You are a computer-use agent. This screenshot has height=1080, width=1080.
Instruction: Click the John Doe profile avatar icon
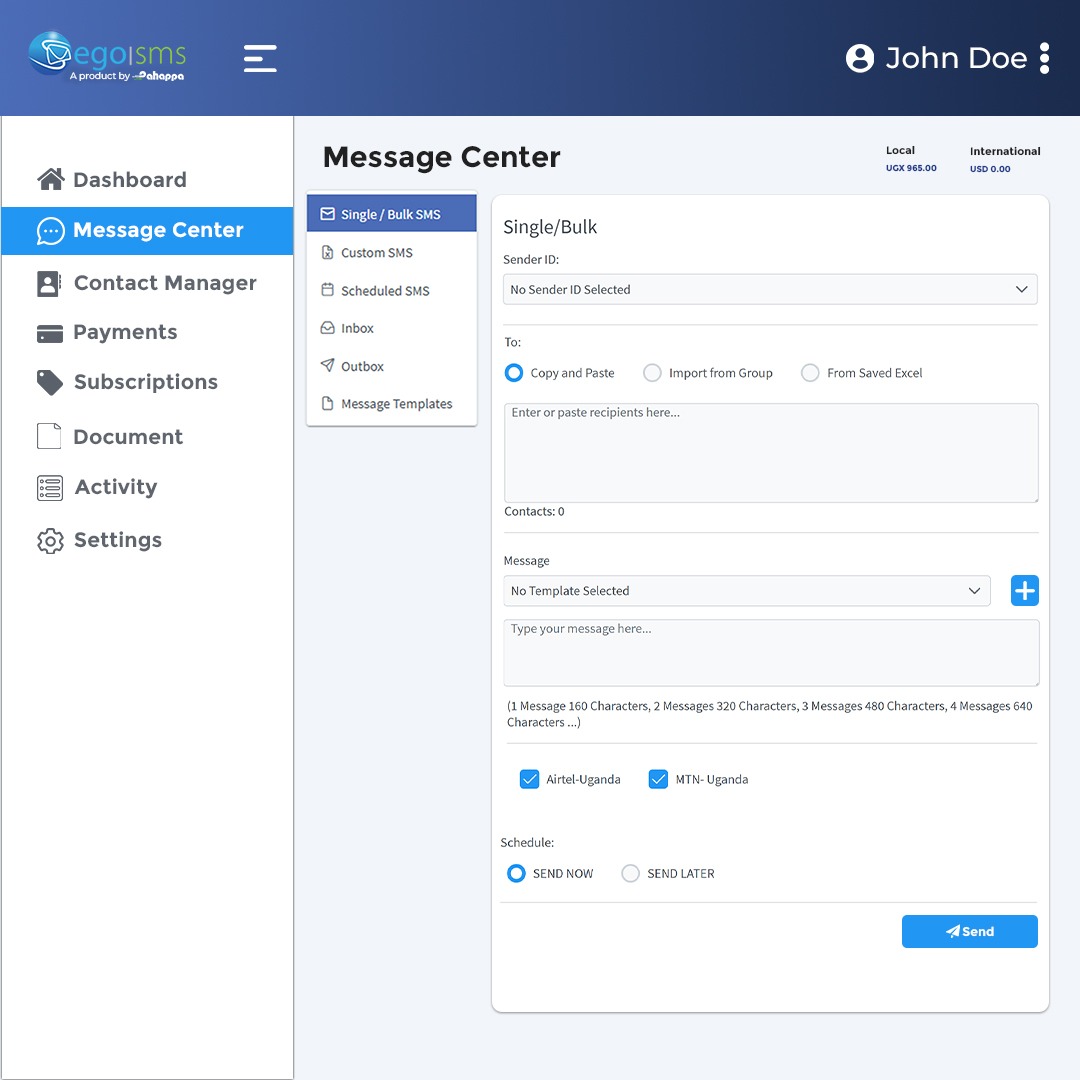(x=860, y=58)
